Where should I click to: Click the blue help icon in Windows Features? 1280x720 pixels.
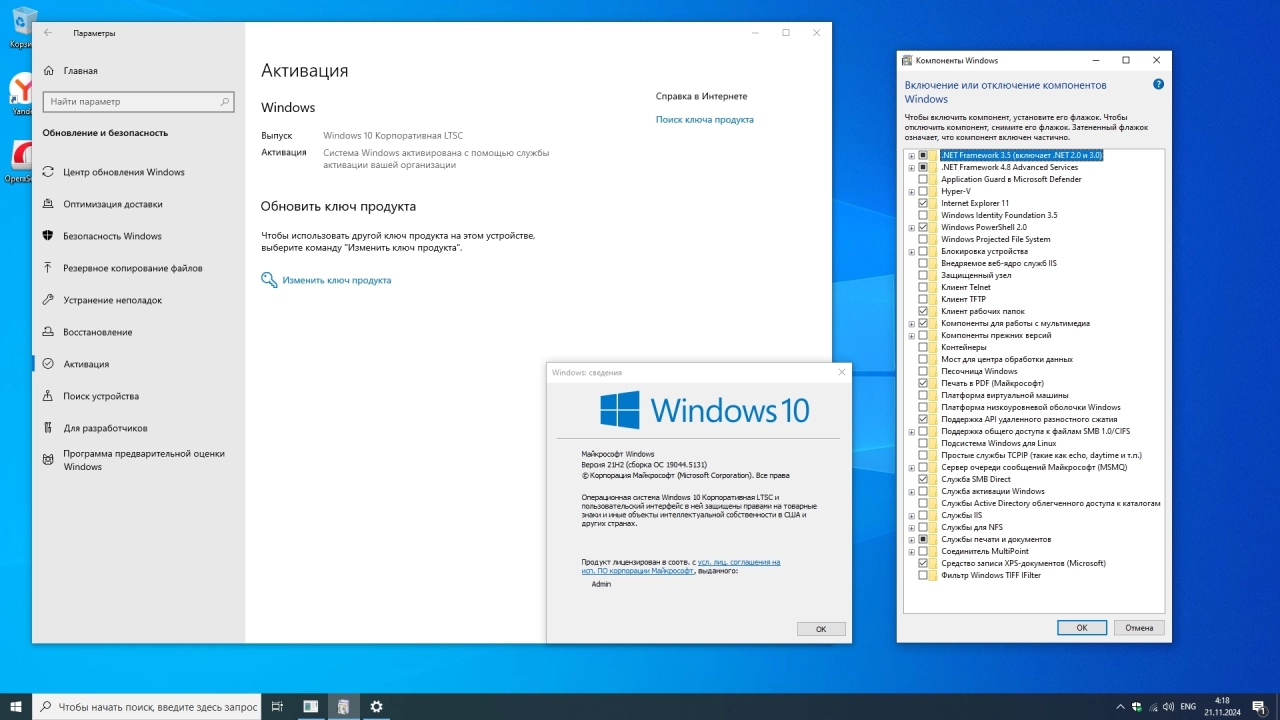point(1158,85)
